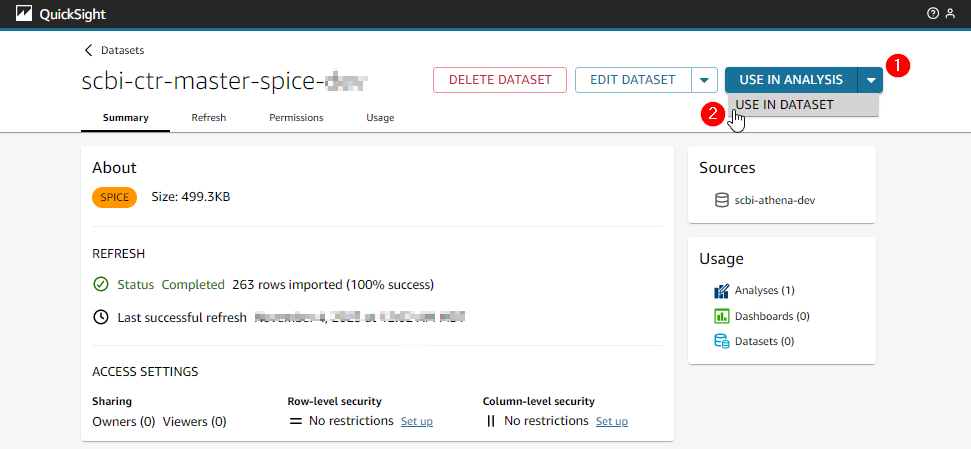Image resolution: width=971 pixels, height=449 pixels.
Task: Open the help question mark icon
Action: [933, 14]
